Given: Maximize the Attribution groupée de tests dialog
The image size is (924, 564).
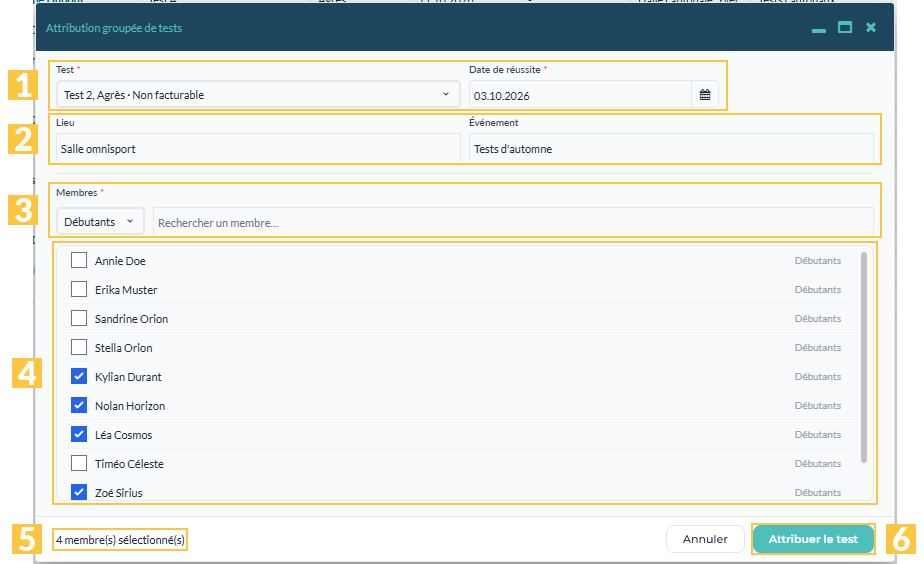Looking at the screenshot, I should 845,27.
